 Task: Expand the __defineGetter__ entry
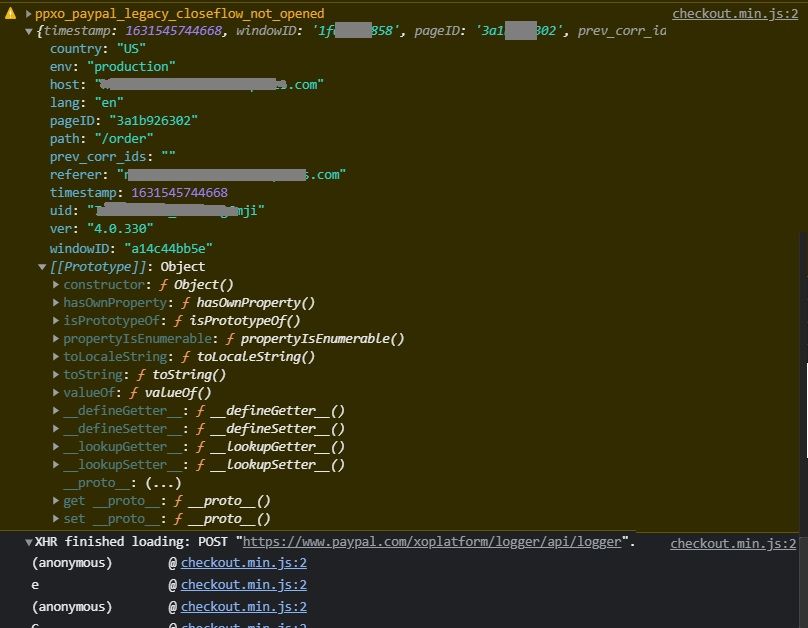point(56,411)
